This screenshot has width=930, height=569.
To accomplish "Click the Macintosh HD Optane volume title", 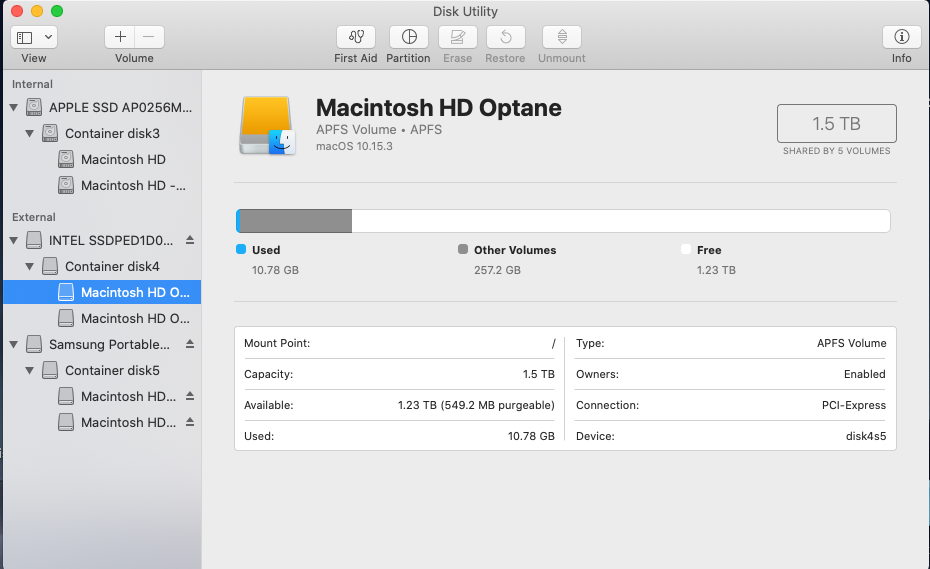I will click(x=438, y=108).
